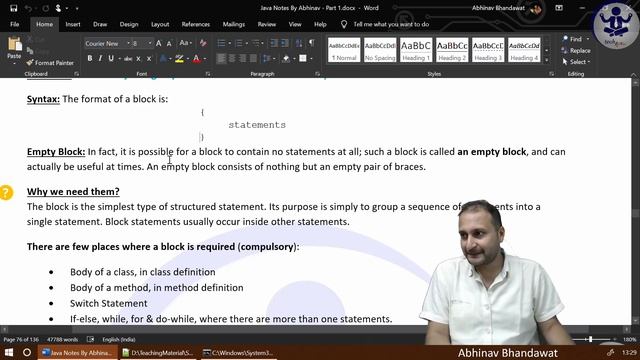Apply the Normal style

[x=344, y=50]
